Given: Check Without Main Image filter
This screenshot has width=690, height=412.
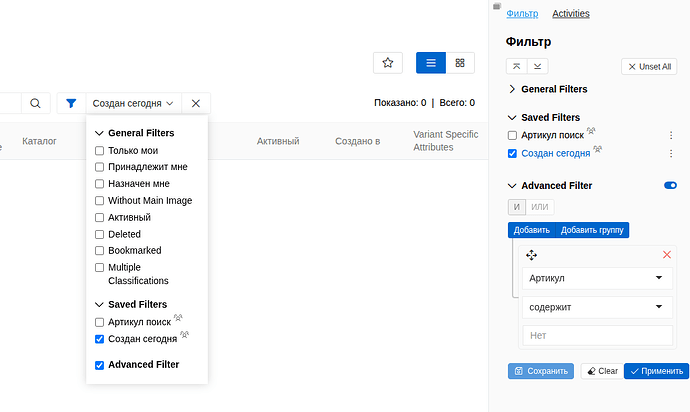Looking at the screenshot, I should tap(99, 201).
